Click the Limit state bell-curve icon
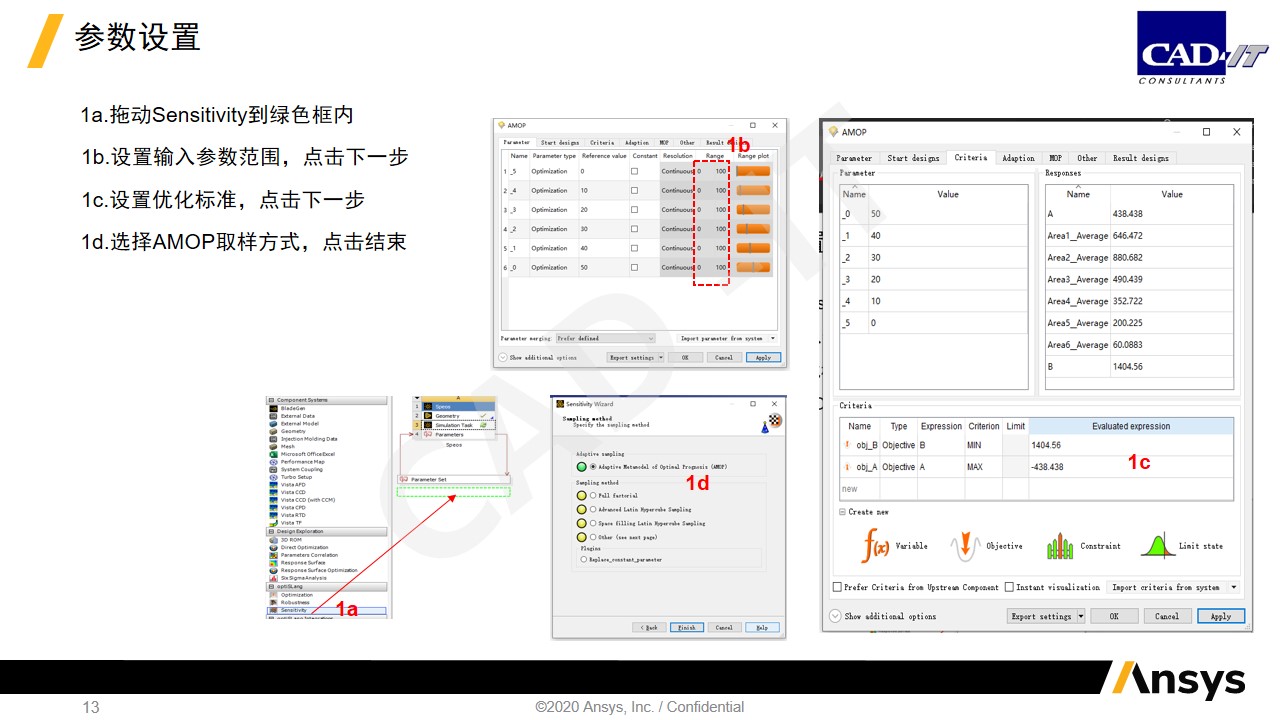Image resolution: width=1280 pixels, height=720 pixels. (1157, 545)
